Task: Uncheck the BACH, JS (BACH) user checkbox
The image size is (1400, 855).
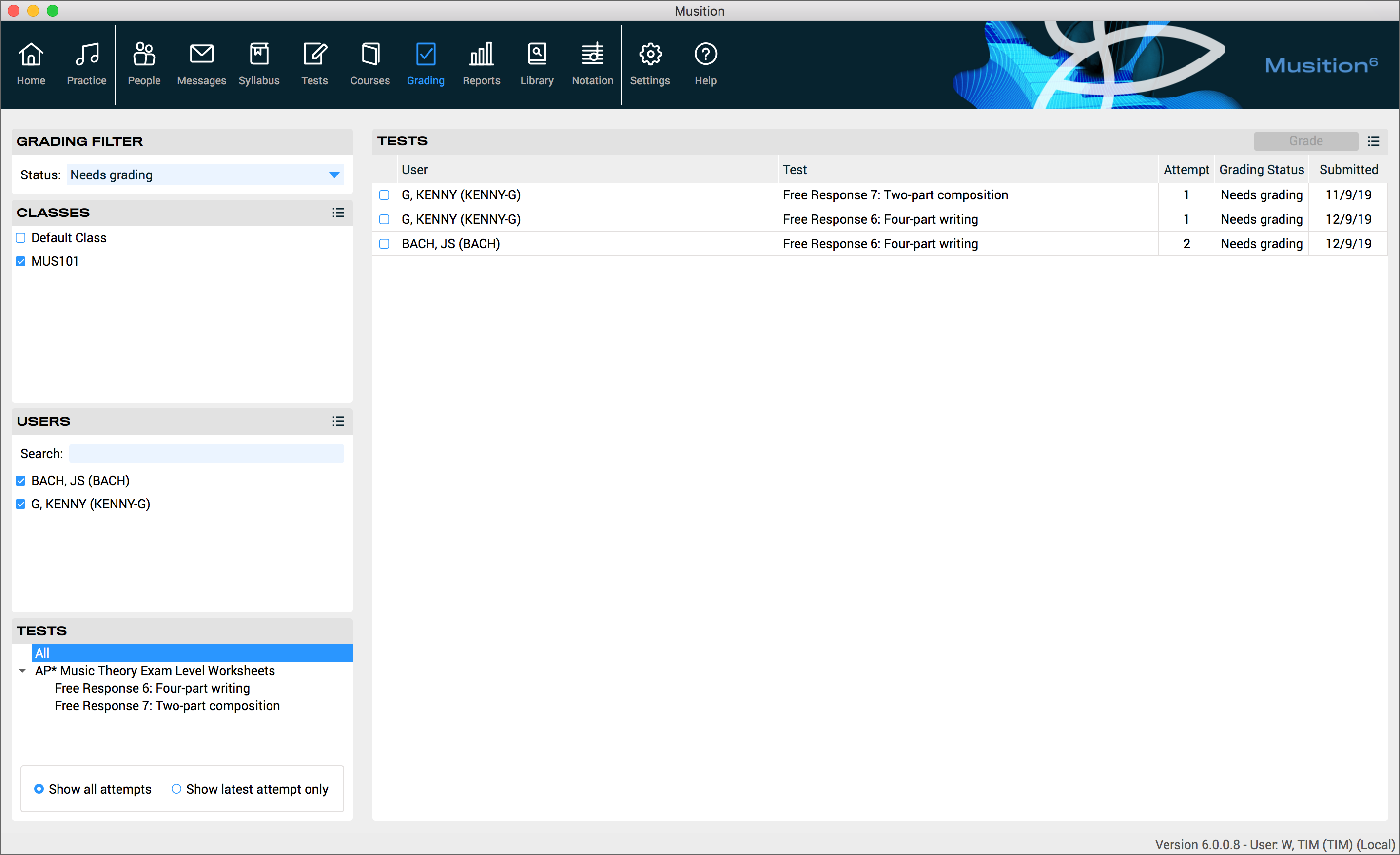Action: (x=21, y=481)
